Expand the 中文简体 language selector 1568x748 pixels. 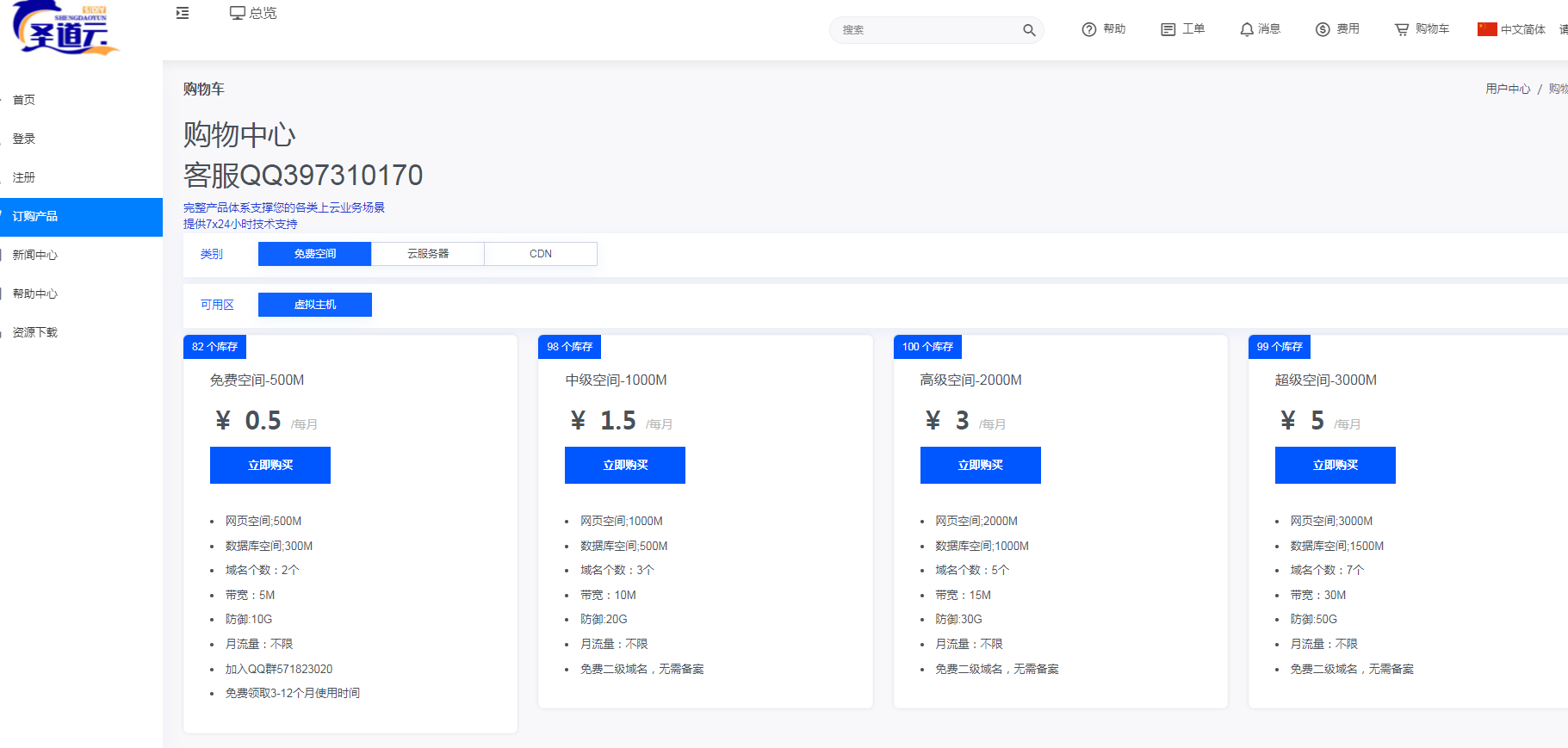click(x=1512, y=29)
